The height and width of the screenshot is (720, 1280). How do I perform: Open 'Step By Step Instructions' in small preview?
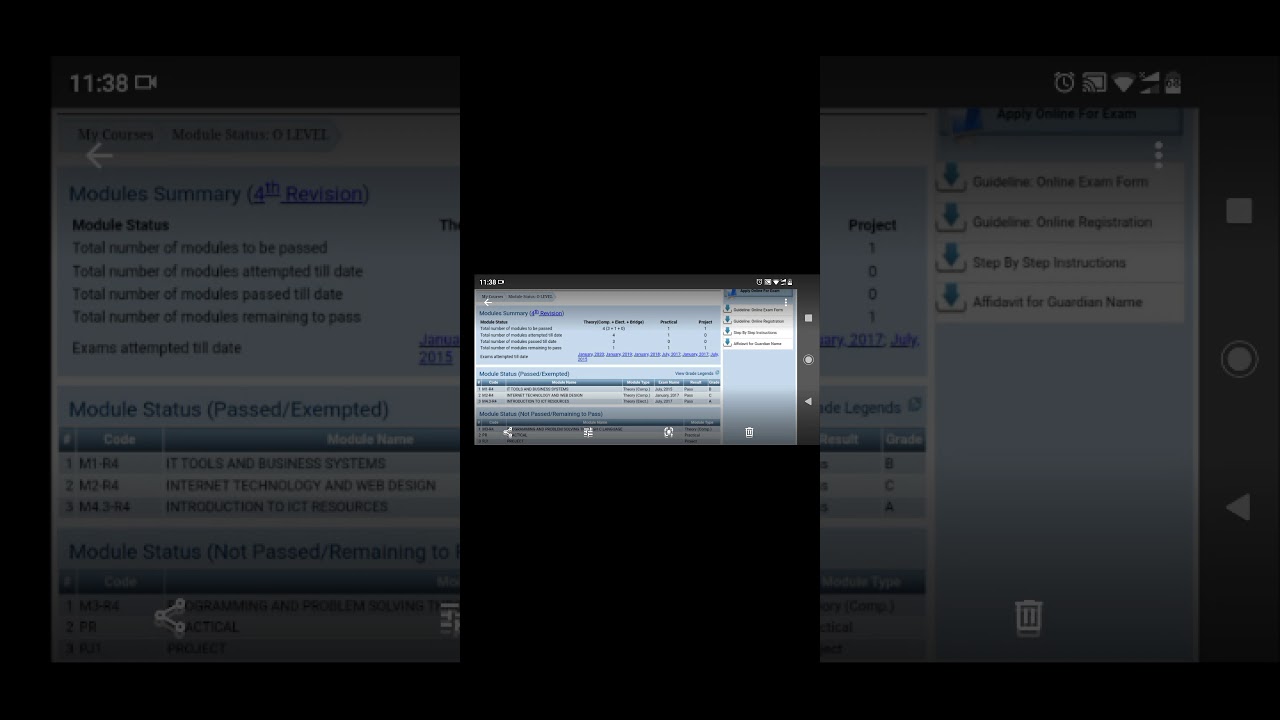click(x=755, y=333)
